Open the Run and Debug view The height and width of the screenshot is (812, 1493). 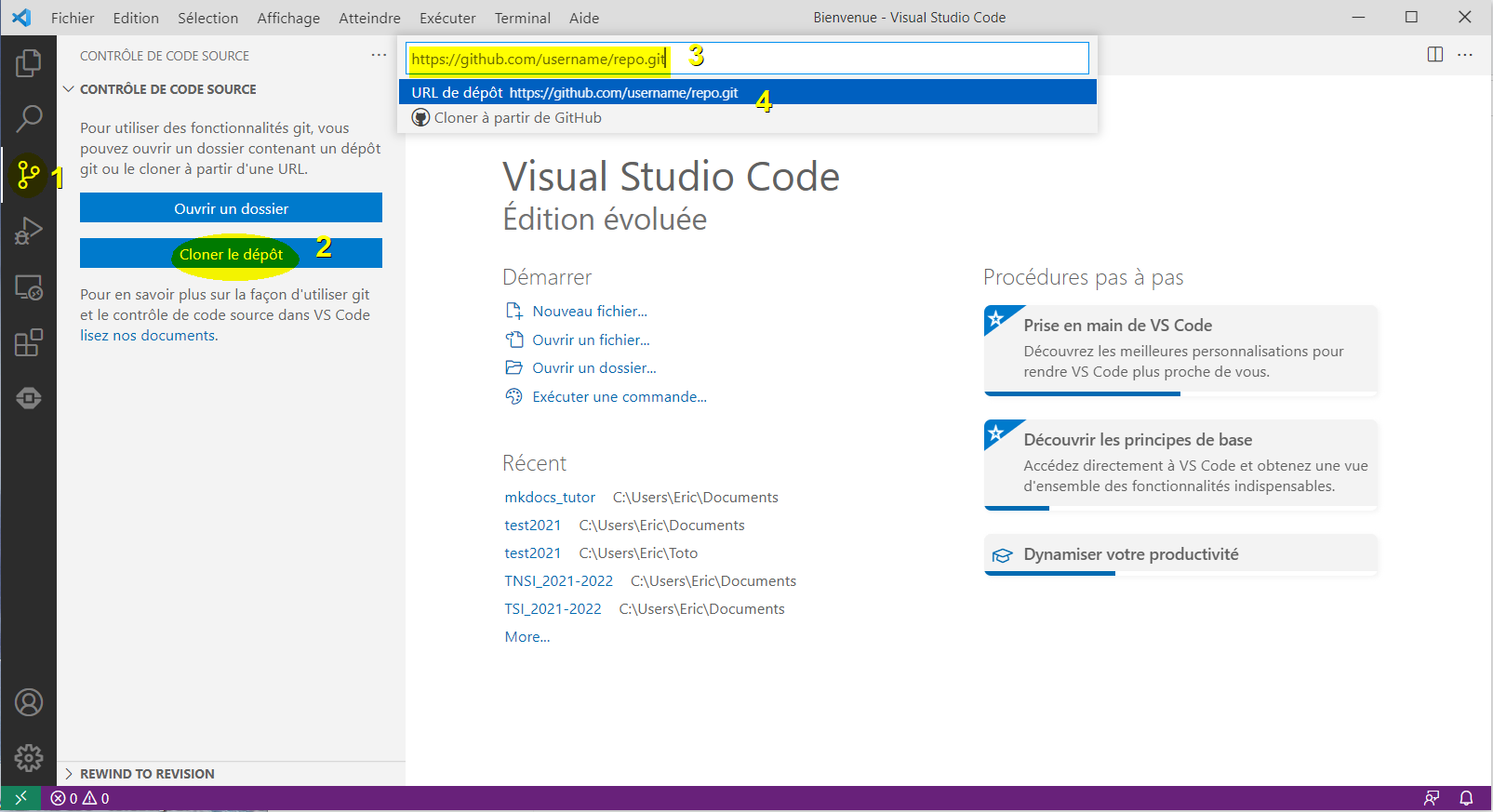click(x=29, y=231)
